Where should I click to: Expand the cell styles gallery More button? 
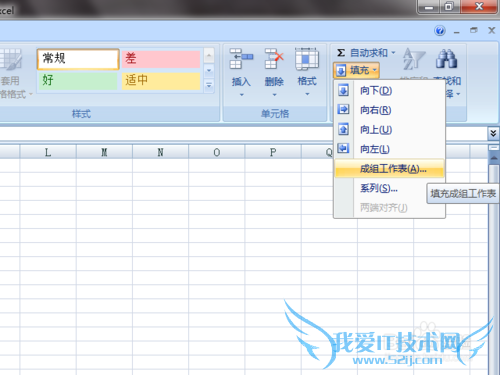pyautogui.click(x=209, y=86)
